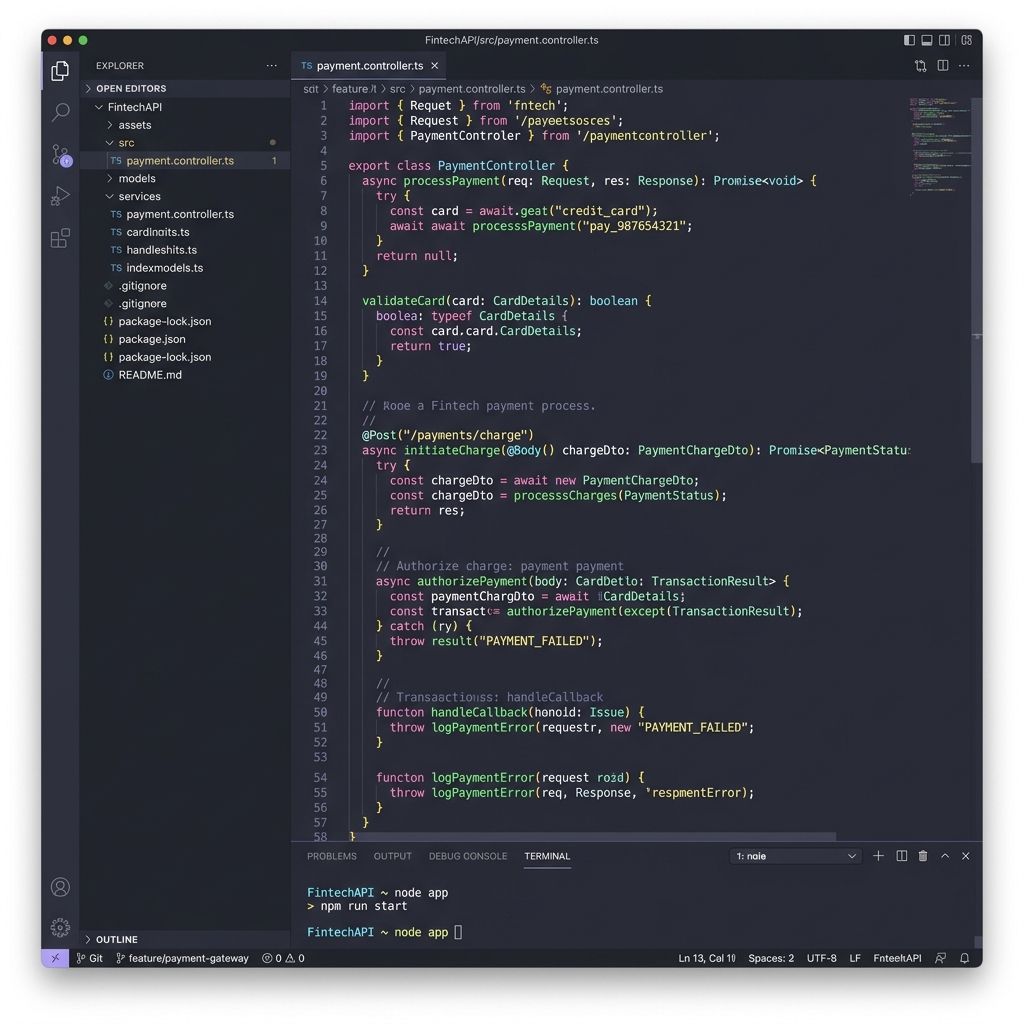
Task: Change indentation via Spaces: 2 in status bar
Action: pyautogui.click(x=771, y=958)
